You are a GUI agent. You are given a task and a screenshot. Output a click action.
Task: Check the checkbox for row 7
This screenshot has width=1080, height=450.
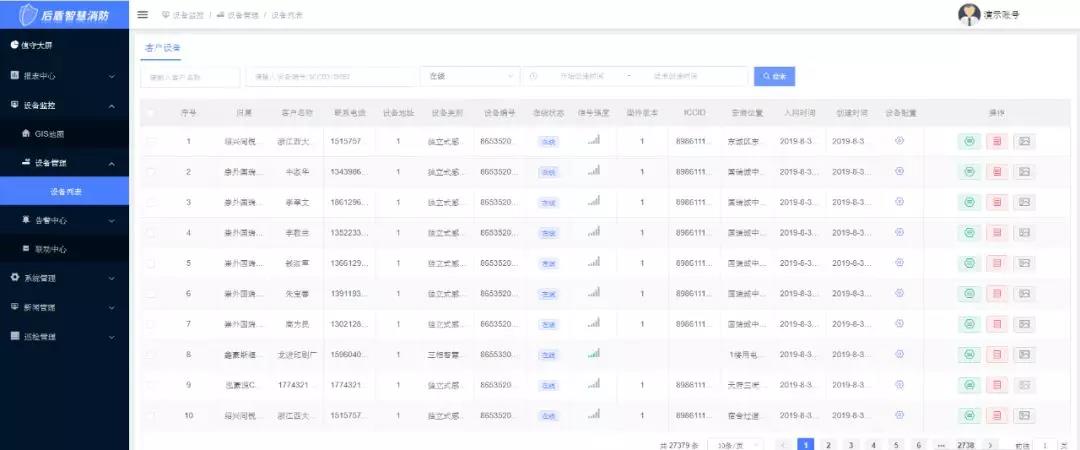[151, 324]
